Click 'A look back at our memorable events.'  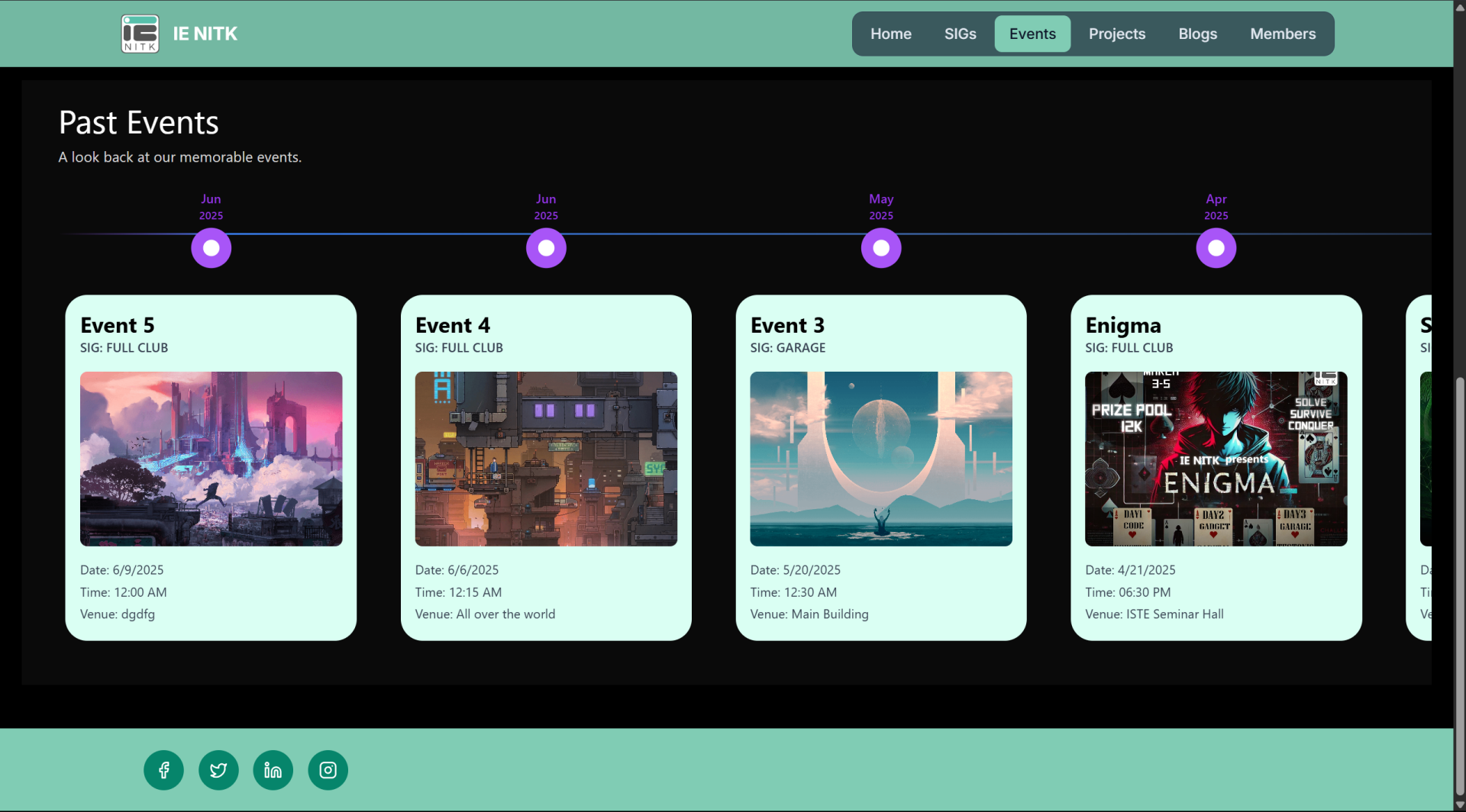[x=180, y=157]
